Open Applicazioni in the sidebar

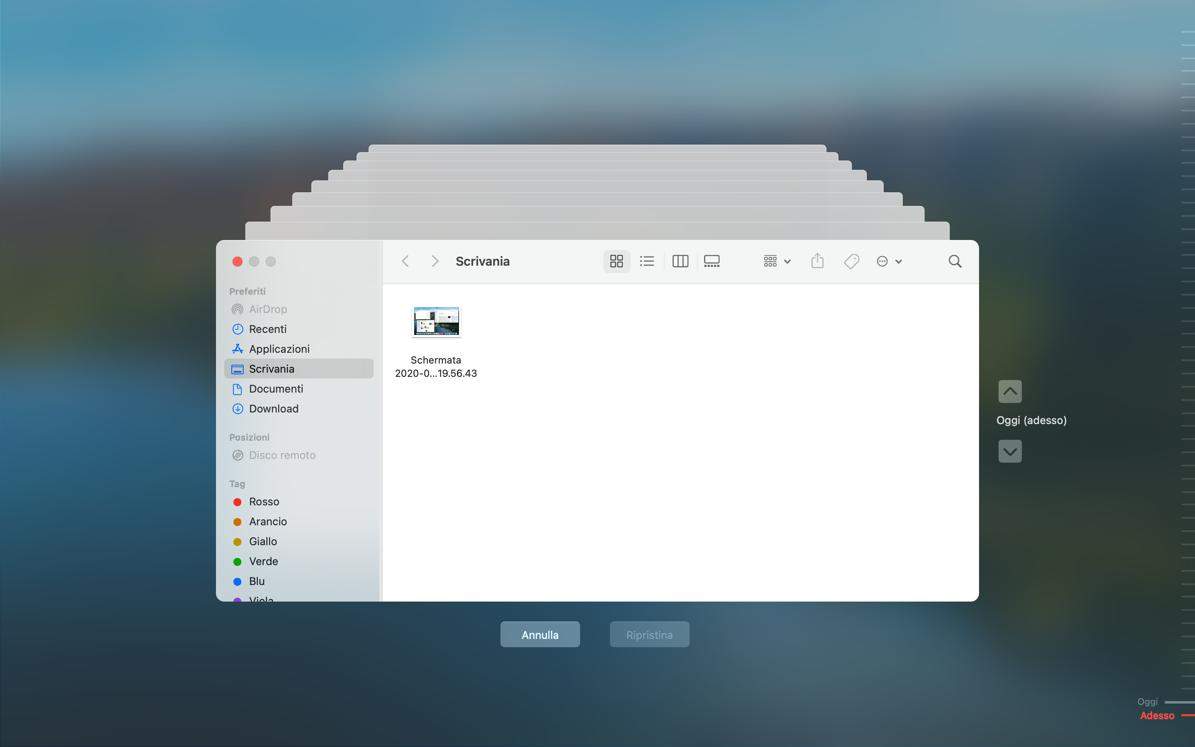tap(278, 349)
